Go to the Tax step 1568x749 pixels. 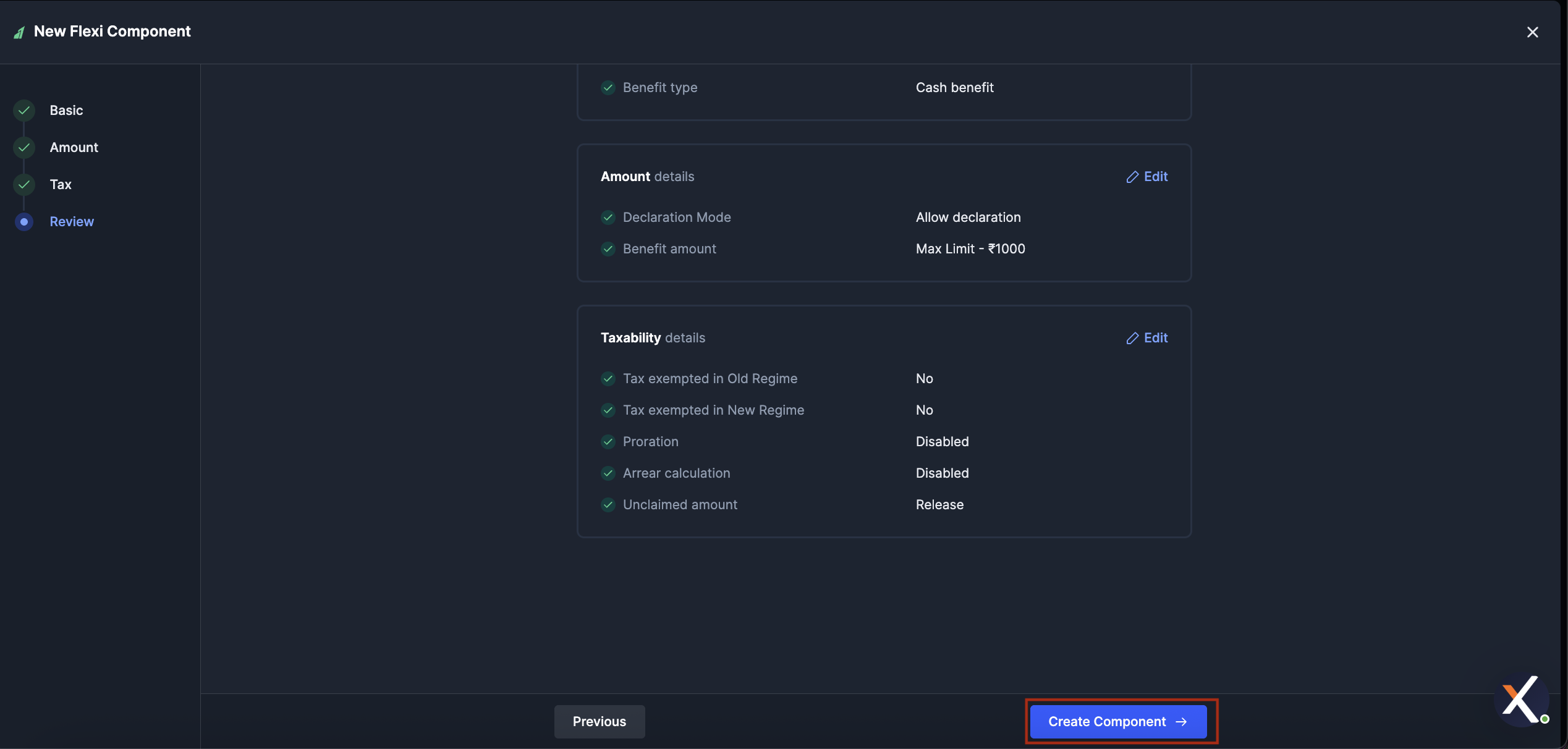[x=61, y=185]
